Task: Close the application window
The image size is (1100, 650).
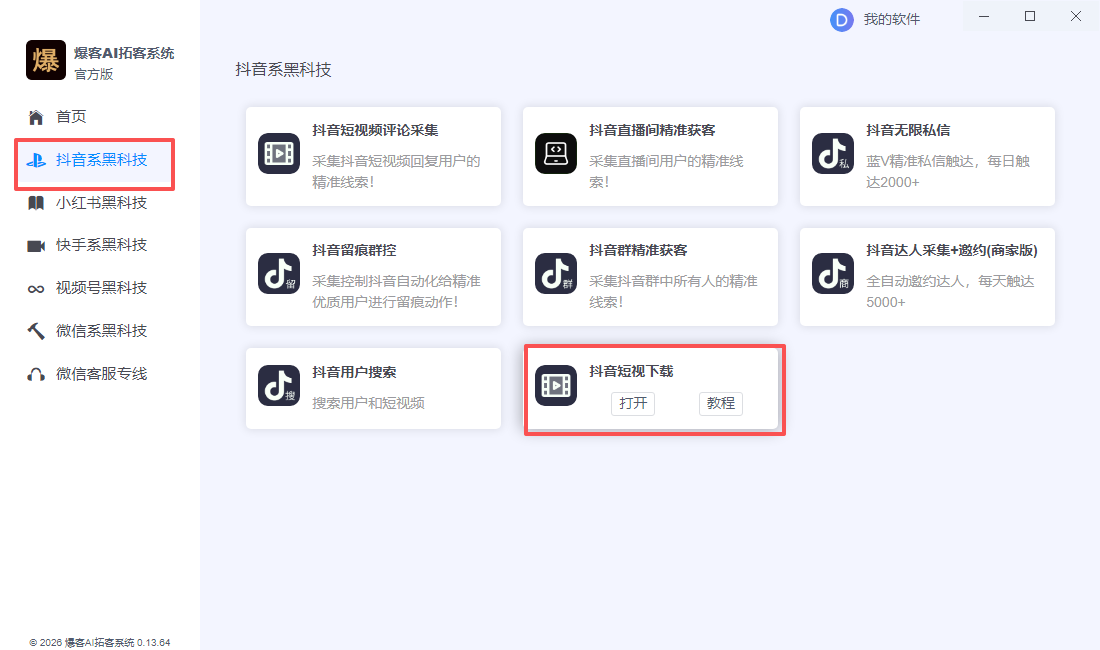Action: point(1075,16)
